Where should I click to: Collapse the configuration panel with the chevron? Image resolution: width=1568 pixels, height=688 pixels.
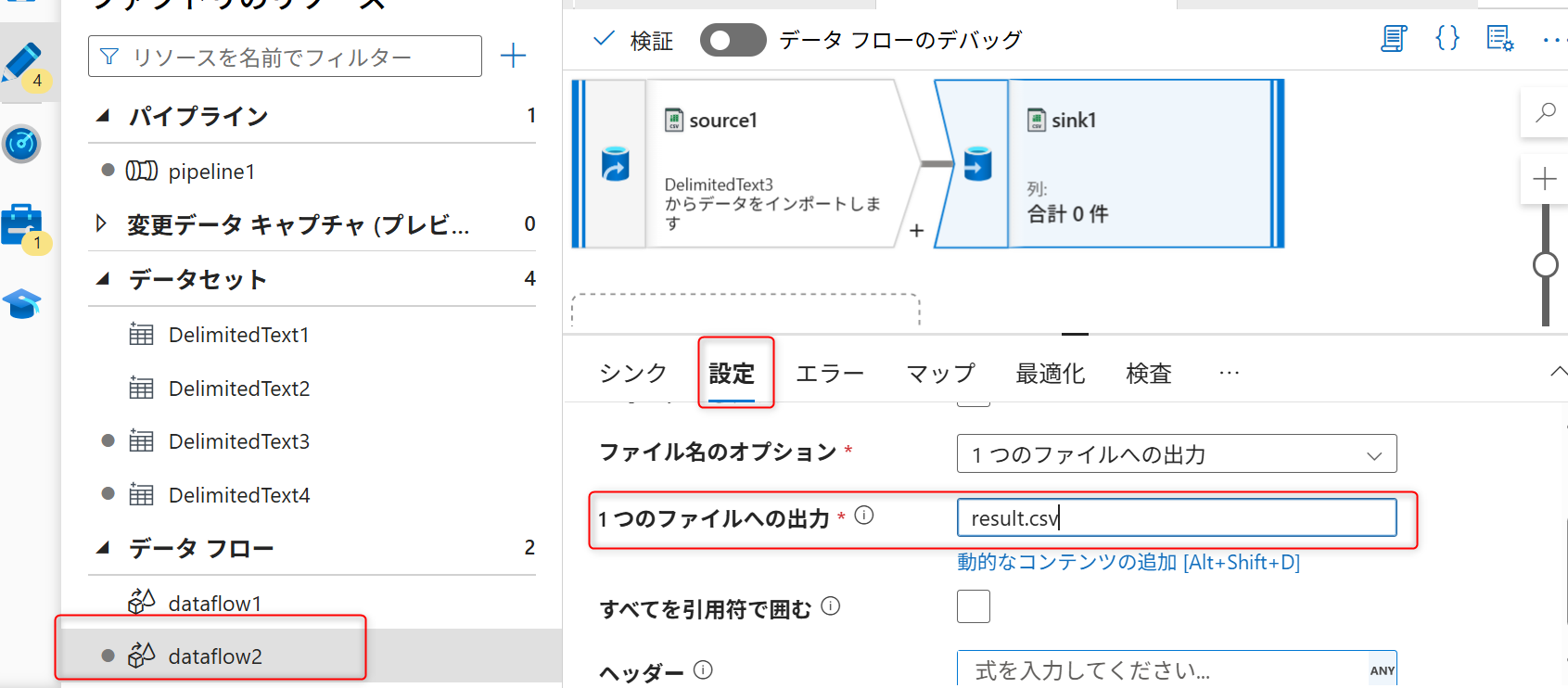(1558, 371)
